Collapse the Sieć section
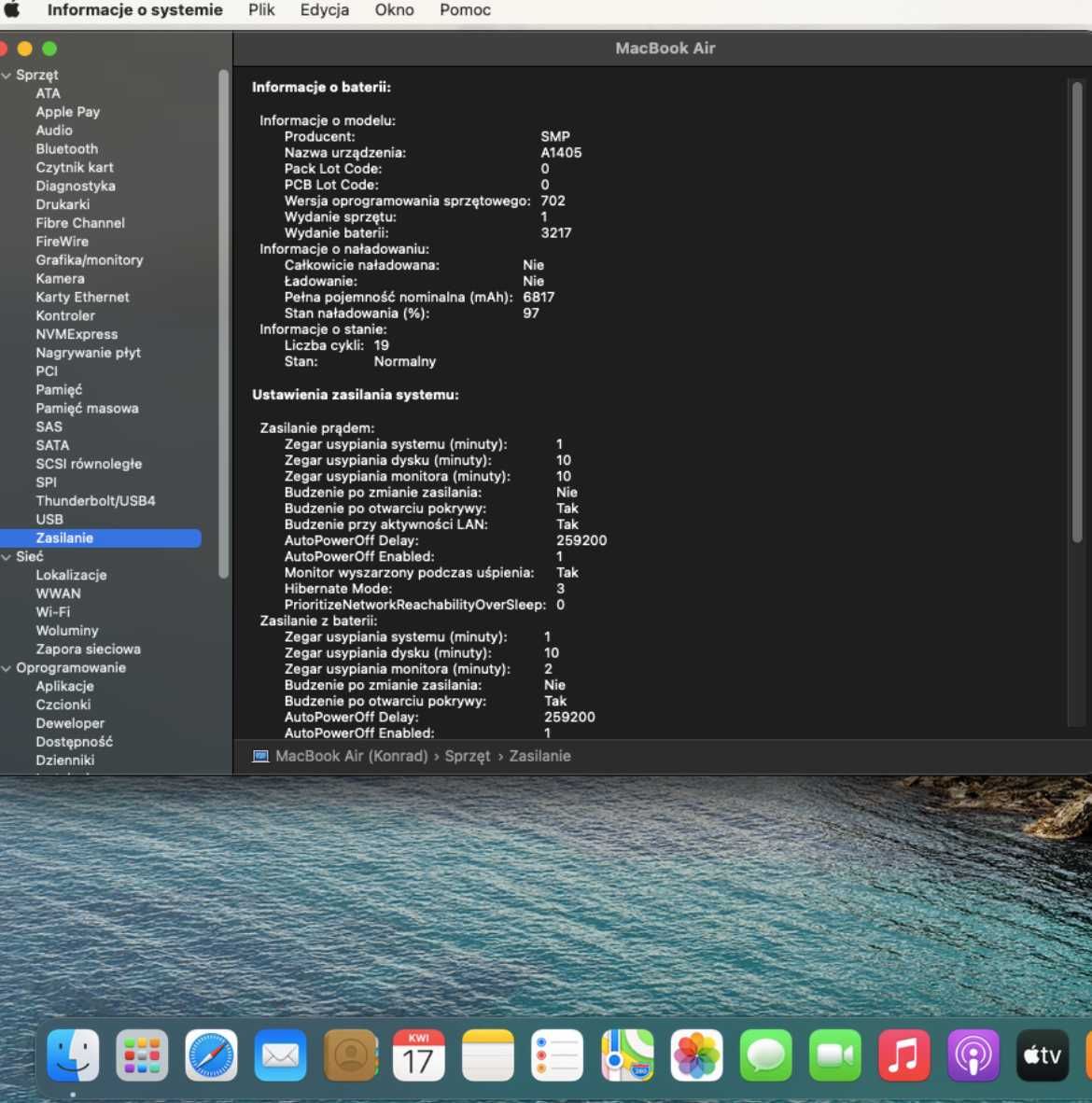Image resolution: width=1092 pixels, height=1103 pixels. [x=7, y=557]
